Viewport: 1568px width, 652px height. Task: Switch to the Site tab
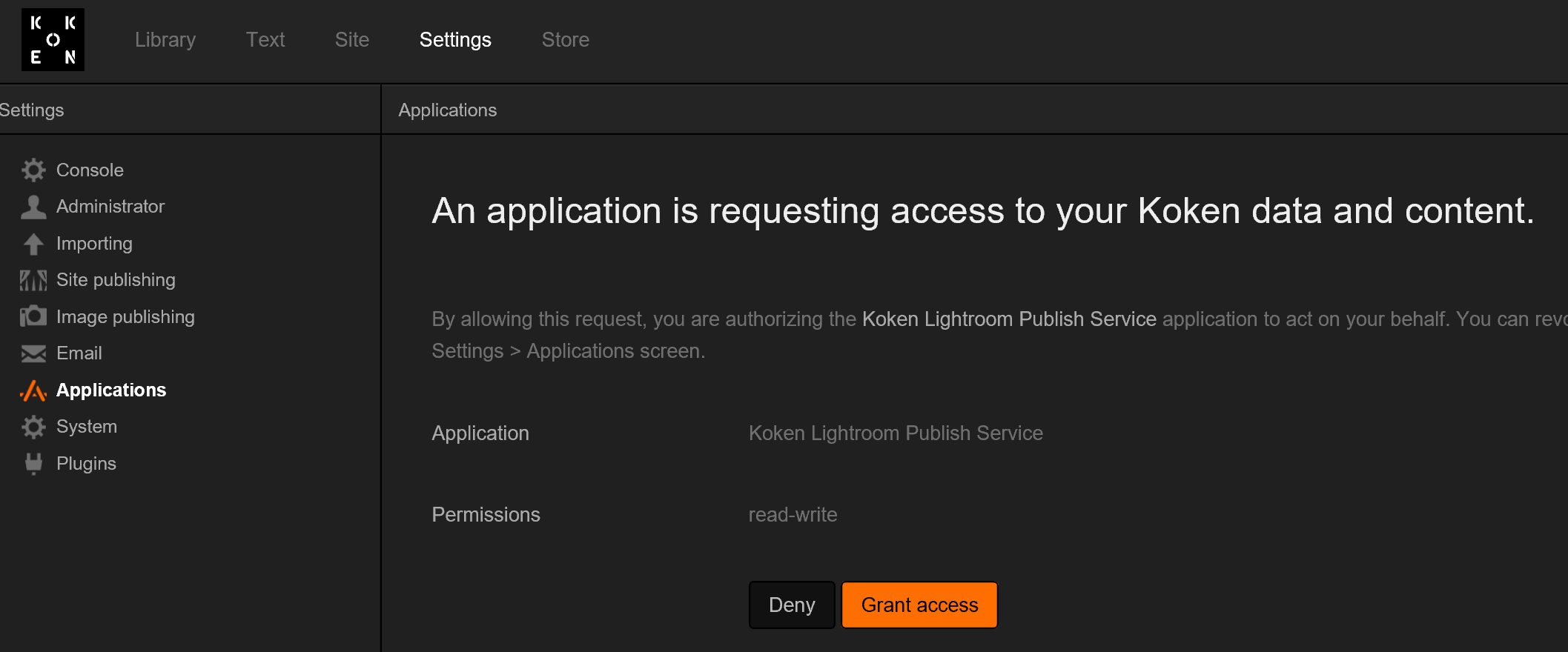coord(352,40)
